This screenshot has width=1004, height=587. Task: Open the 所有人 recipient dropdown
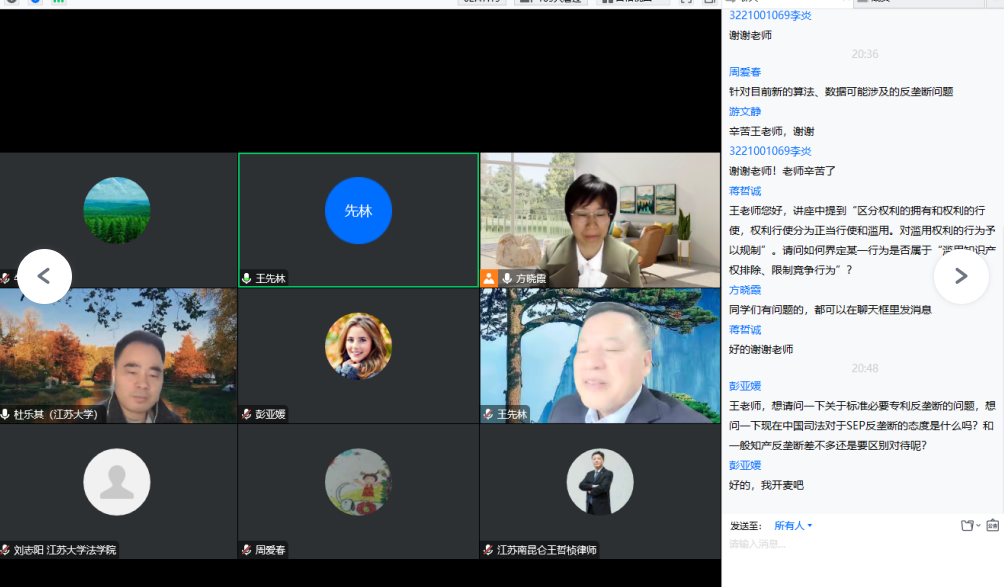click(x=793, y=526)
